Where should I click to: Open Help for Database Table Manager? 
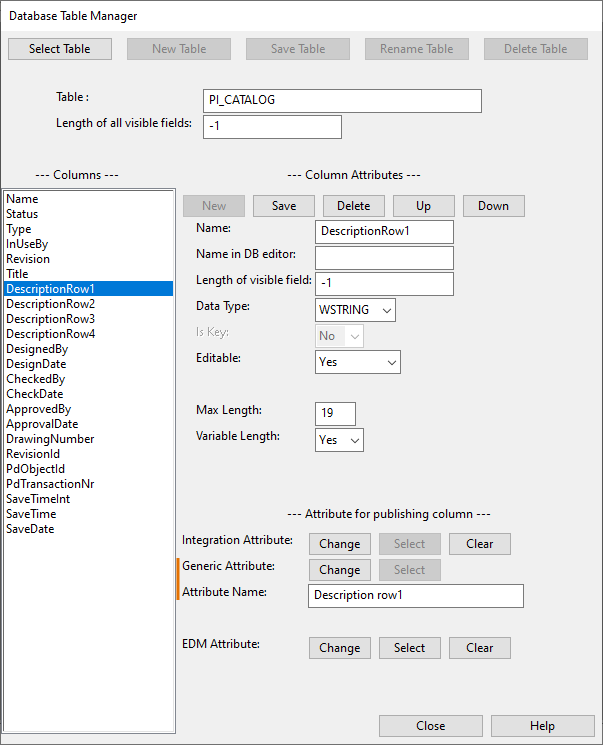click(x=543, y=726)
